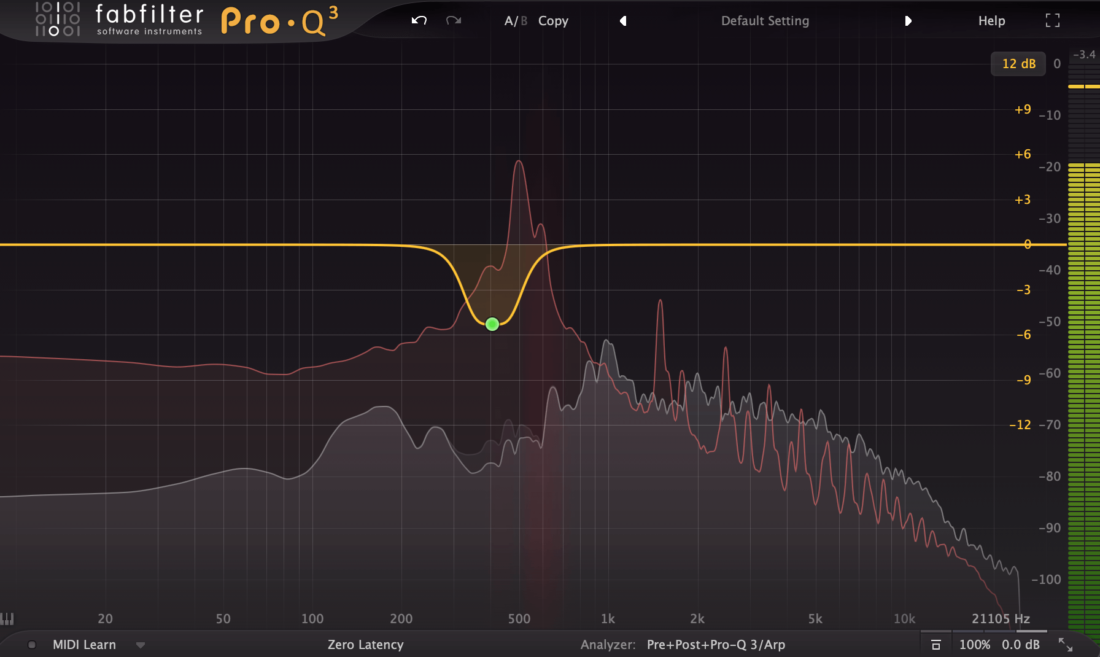Go to previous preset arrow
The width and height of the screenshot is (1100, 657).
coord(623,21)
